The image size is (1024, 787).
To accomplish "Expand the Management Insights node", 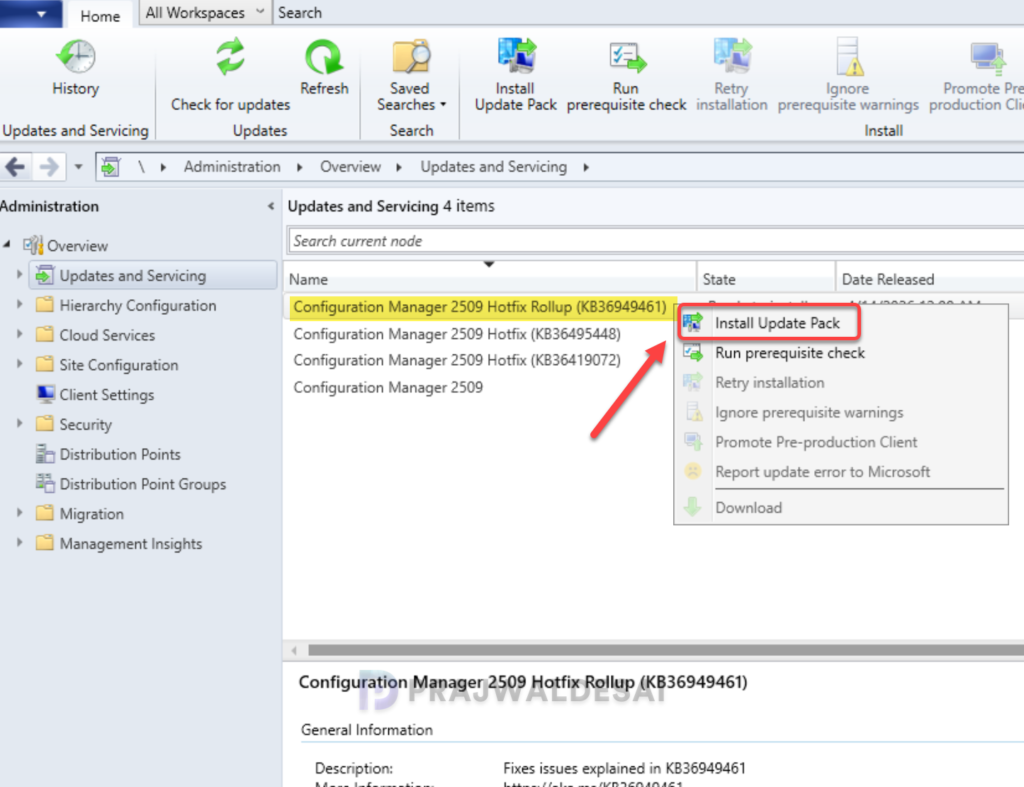I will click(20, 542).
